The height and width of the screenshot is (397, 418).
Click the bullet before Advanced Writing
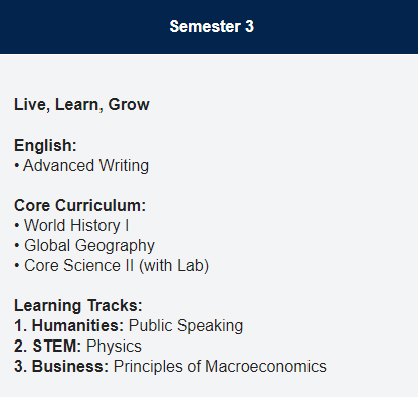point(17,166)
